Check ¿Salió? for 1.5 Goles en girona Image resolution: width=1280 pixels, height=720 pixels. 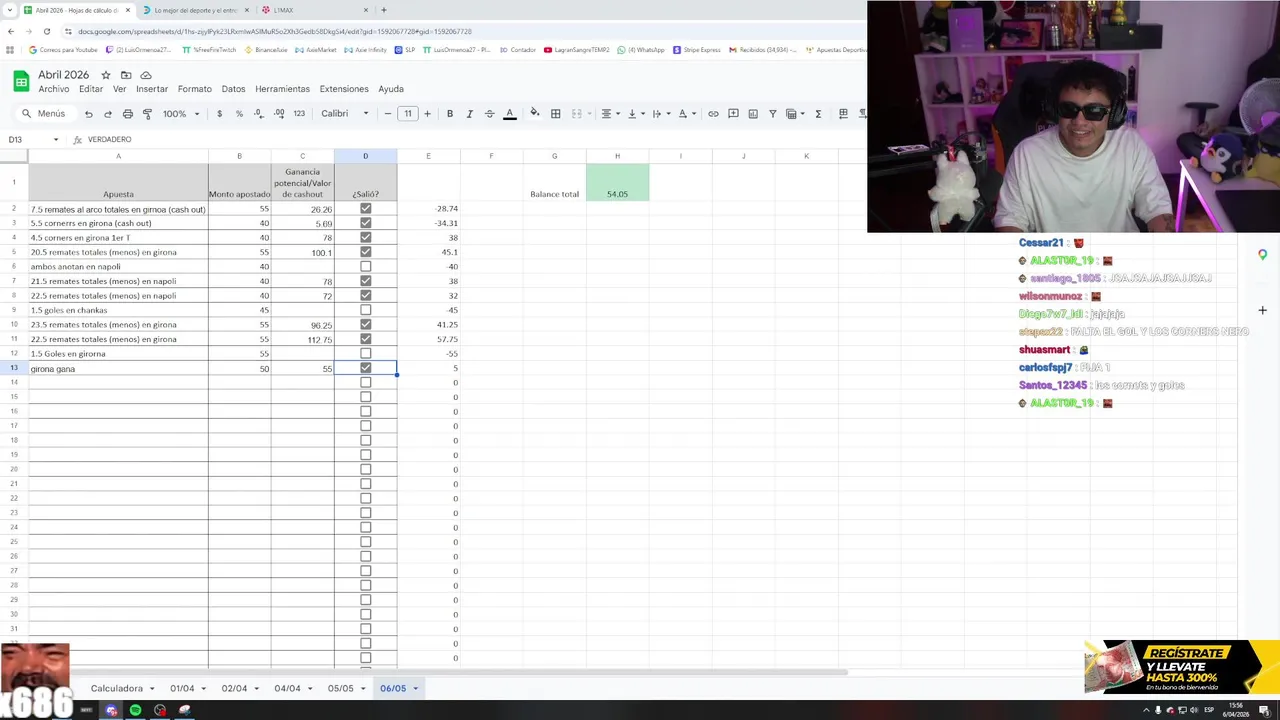click(365, 353)
